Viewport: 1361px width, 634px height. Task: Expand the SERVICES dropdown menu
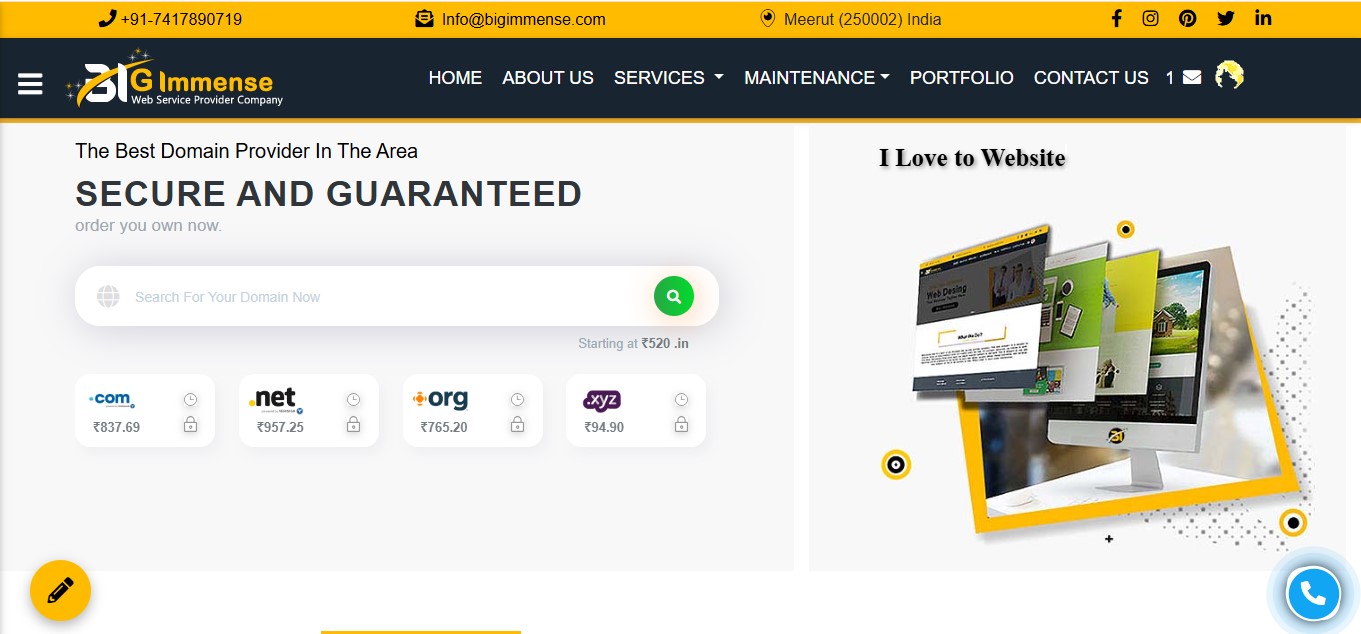coord(668,78)
